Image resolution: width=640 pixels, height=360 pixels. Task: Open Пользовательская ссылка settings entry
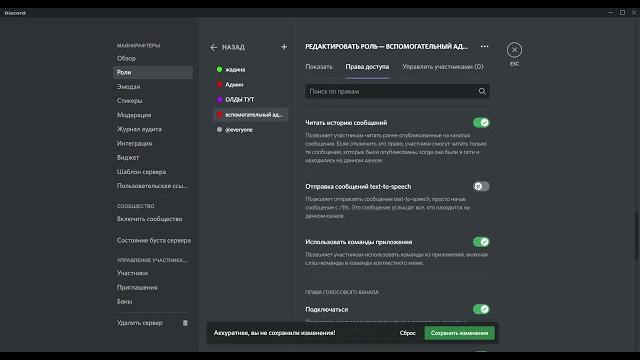click(x=153, y=186)
